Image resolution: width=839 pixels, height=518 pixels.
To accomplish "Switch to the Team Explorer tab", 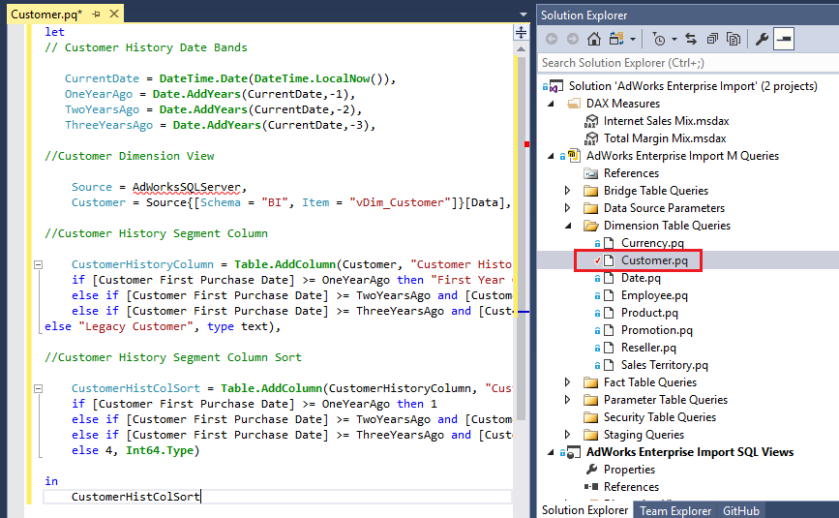I will click(x=675, y=510).
